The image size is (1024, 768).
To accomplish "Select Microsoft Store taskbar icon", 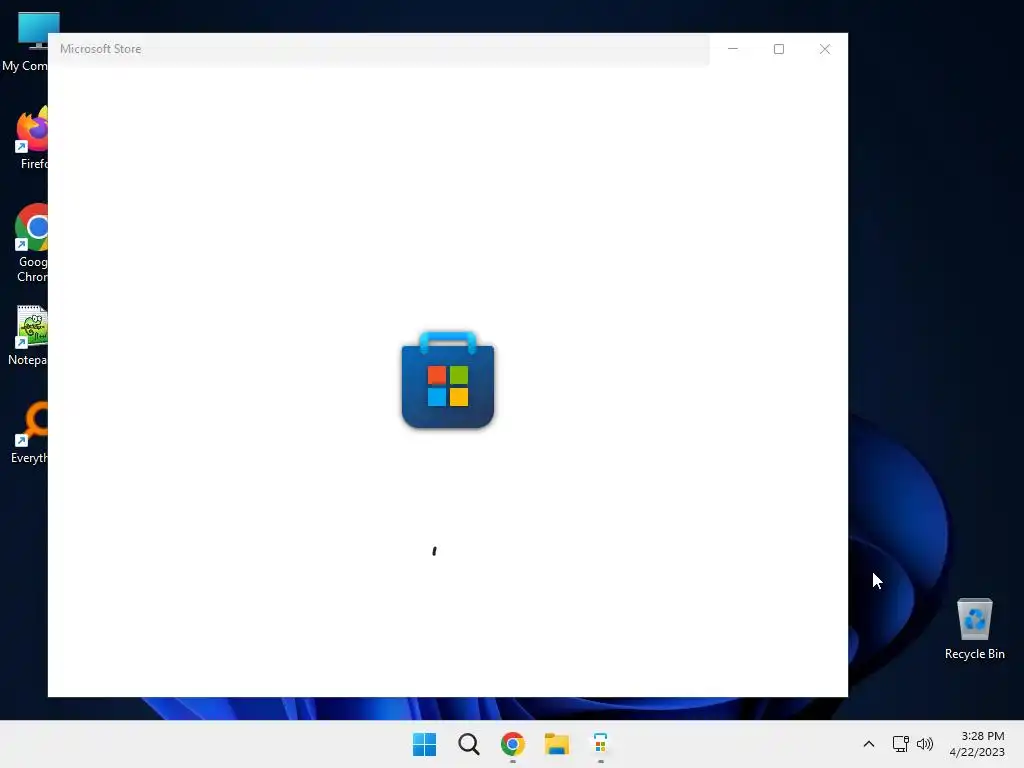I will [600, 744].
